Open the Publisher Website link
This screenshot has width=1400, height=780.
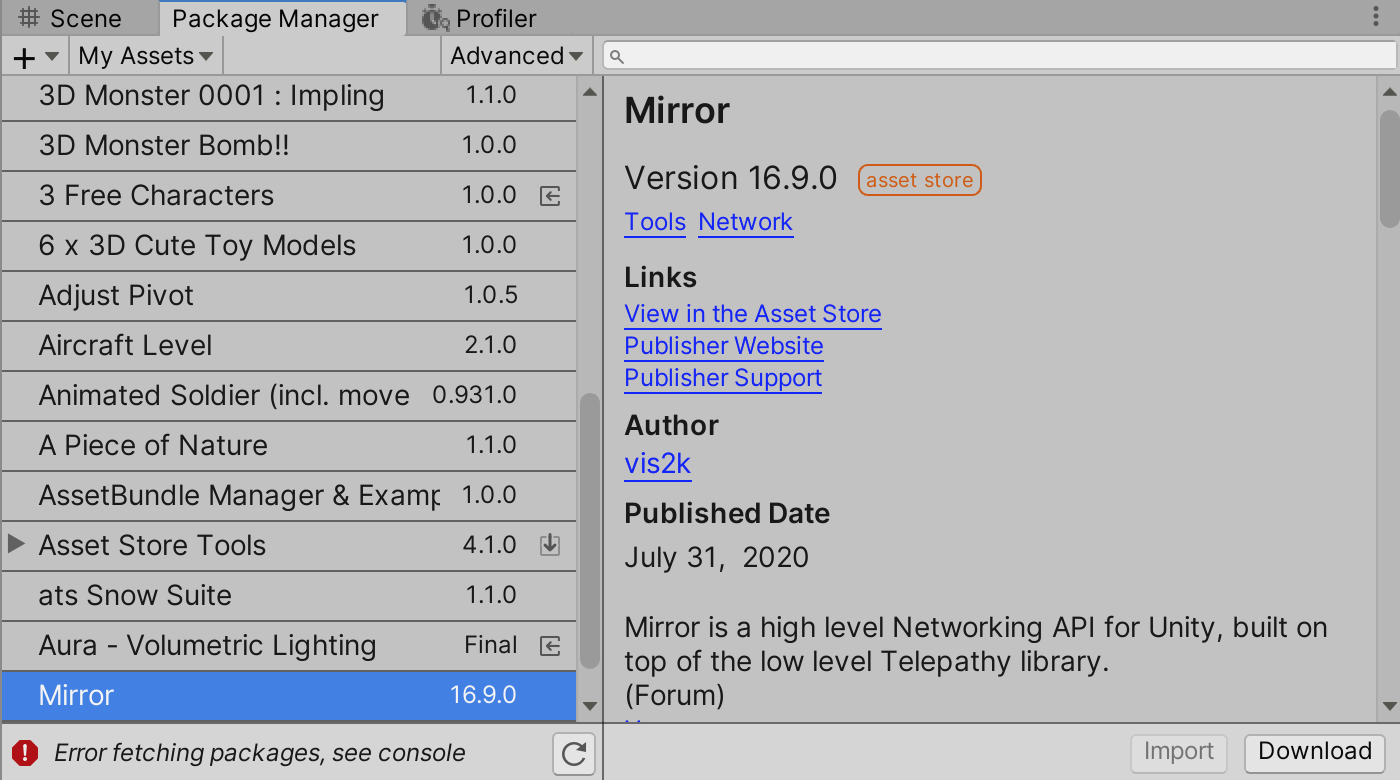pos(724,346)
